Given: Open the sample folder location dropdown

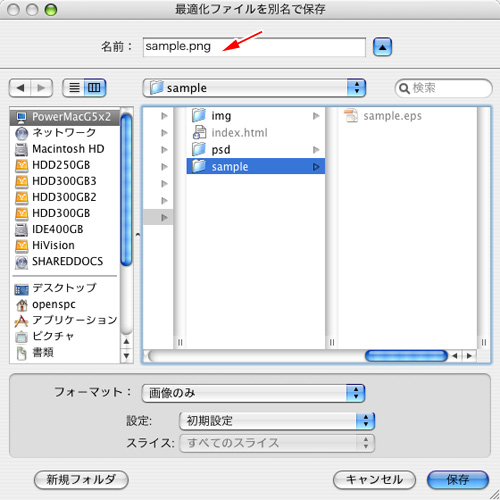Looking at the screenshot, I should pos(254,88).
